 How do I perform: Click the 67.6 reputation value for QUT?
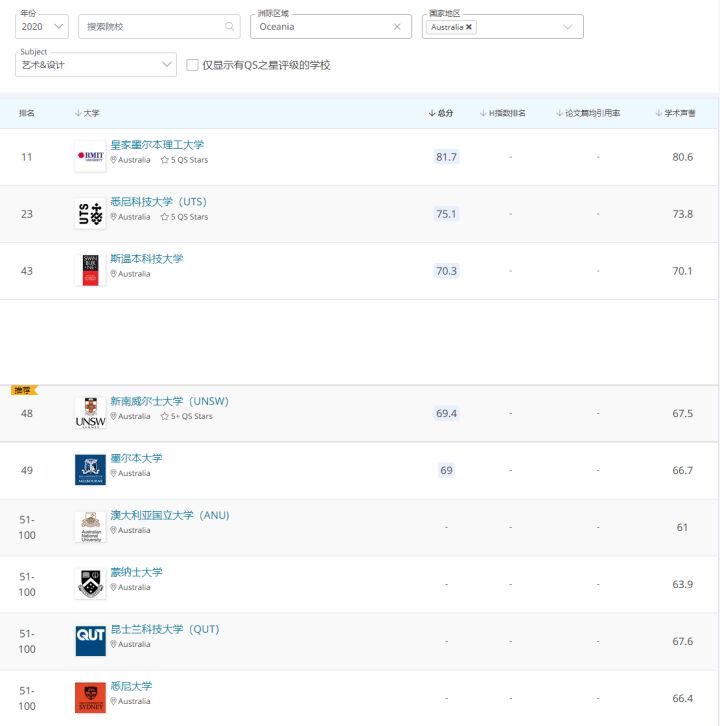pyautogui.click(x=682, y=641)
